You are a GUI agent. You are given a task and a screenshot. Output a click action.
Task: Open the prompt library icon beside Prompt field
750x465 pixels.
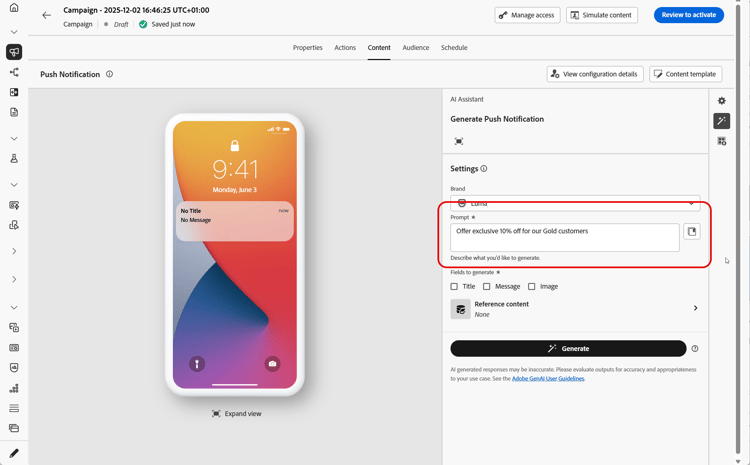pyautogui.click(x=692, y=232)
